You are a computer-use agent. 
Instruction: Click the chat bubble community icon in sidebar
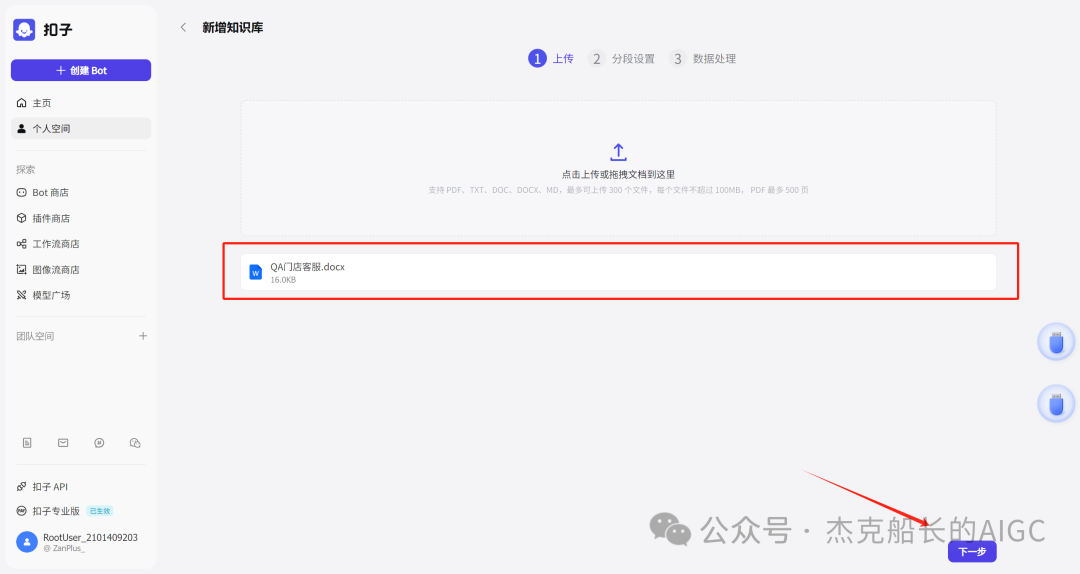(x=99, y=443)
